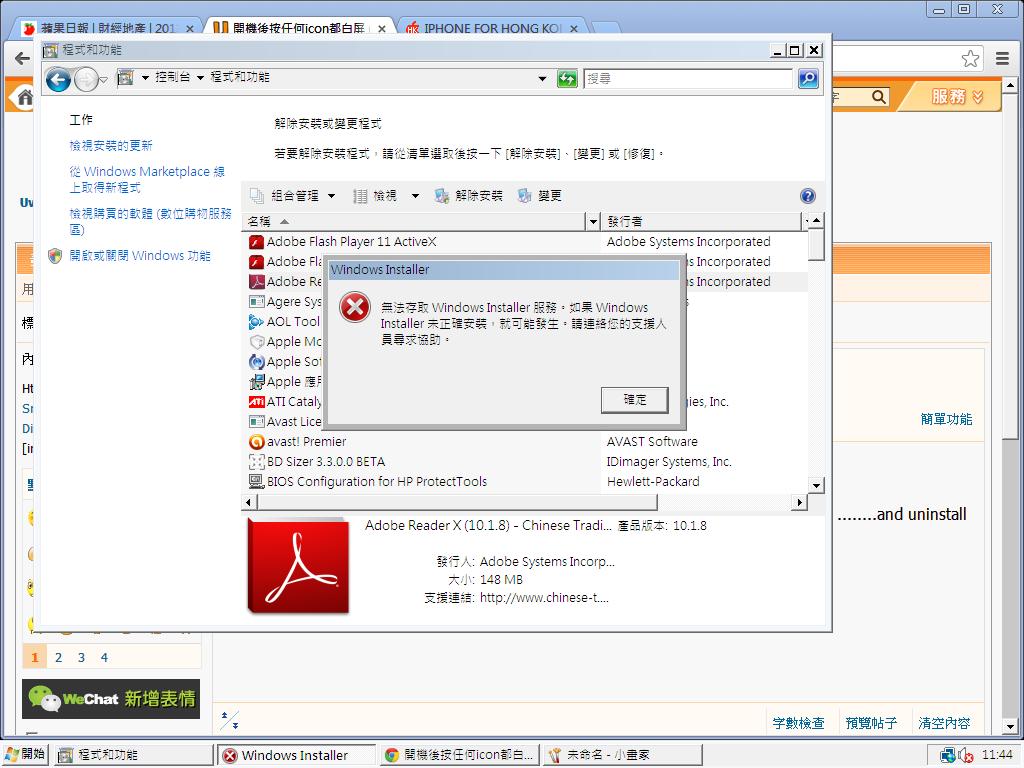The image size is (1024, 768).
Task: Click the 發行者 column header
Action: [x=700, y=221]
